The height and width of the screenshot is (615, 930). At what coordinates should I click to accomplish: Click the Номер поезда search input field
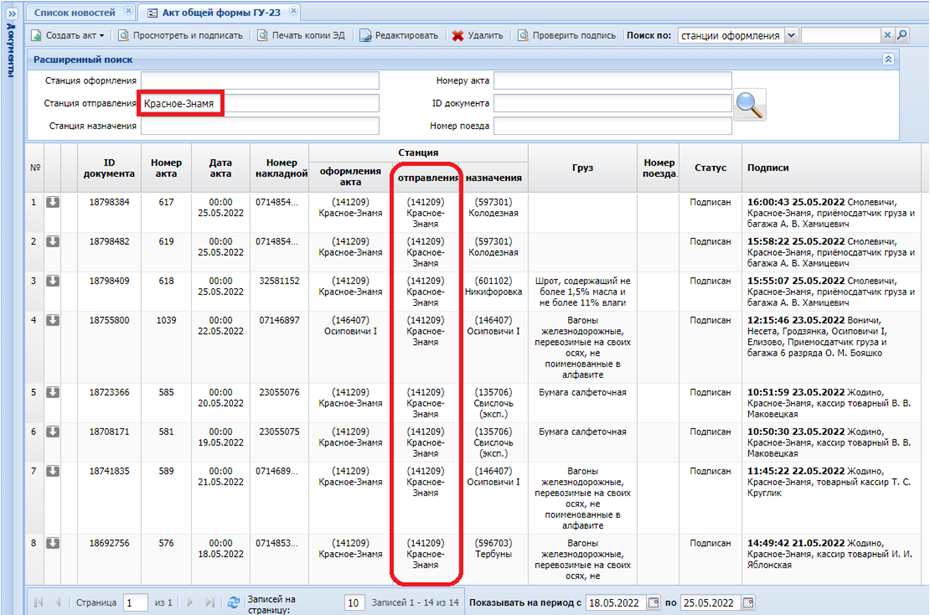coord(613,126)
